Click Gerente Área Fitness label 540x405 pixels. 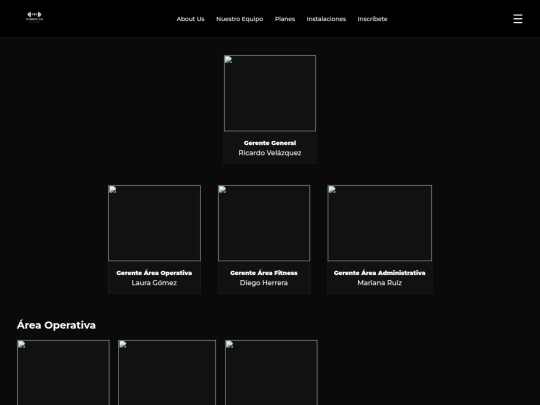coord(264,273)
